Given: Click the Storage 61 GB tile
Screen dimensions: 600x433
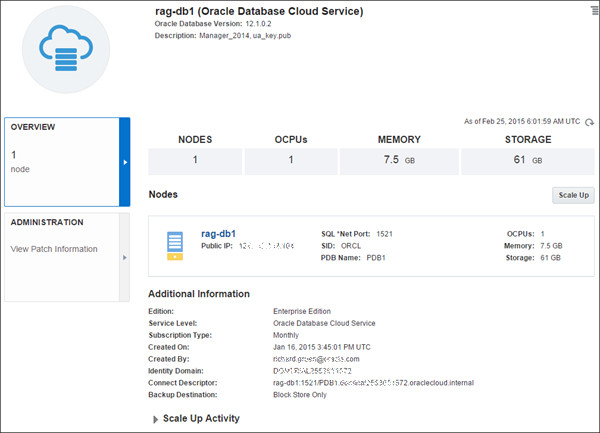Looking at the screenshot, I should (528, 160).
